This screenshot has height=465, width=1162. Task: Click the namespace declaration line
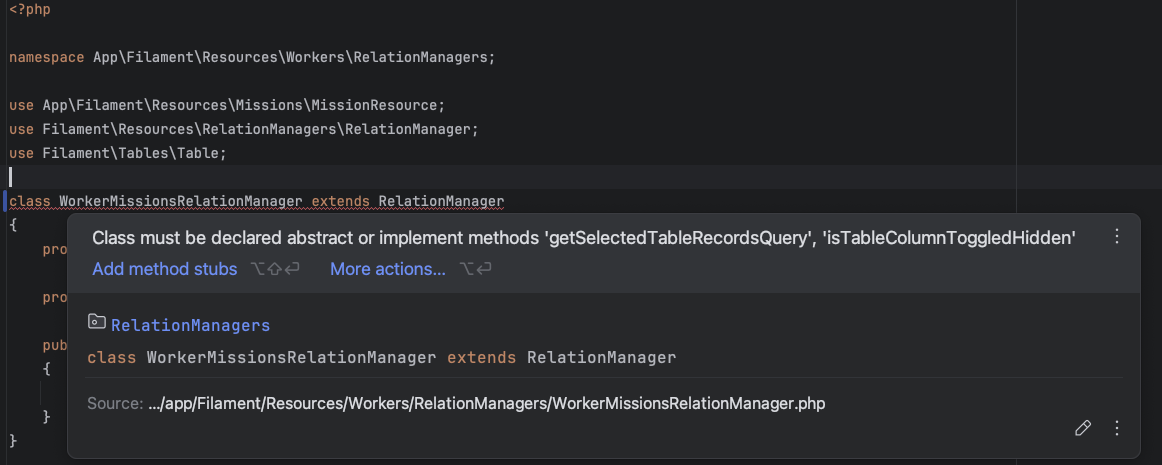(252, 57)
